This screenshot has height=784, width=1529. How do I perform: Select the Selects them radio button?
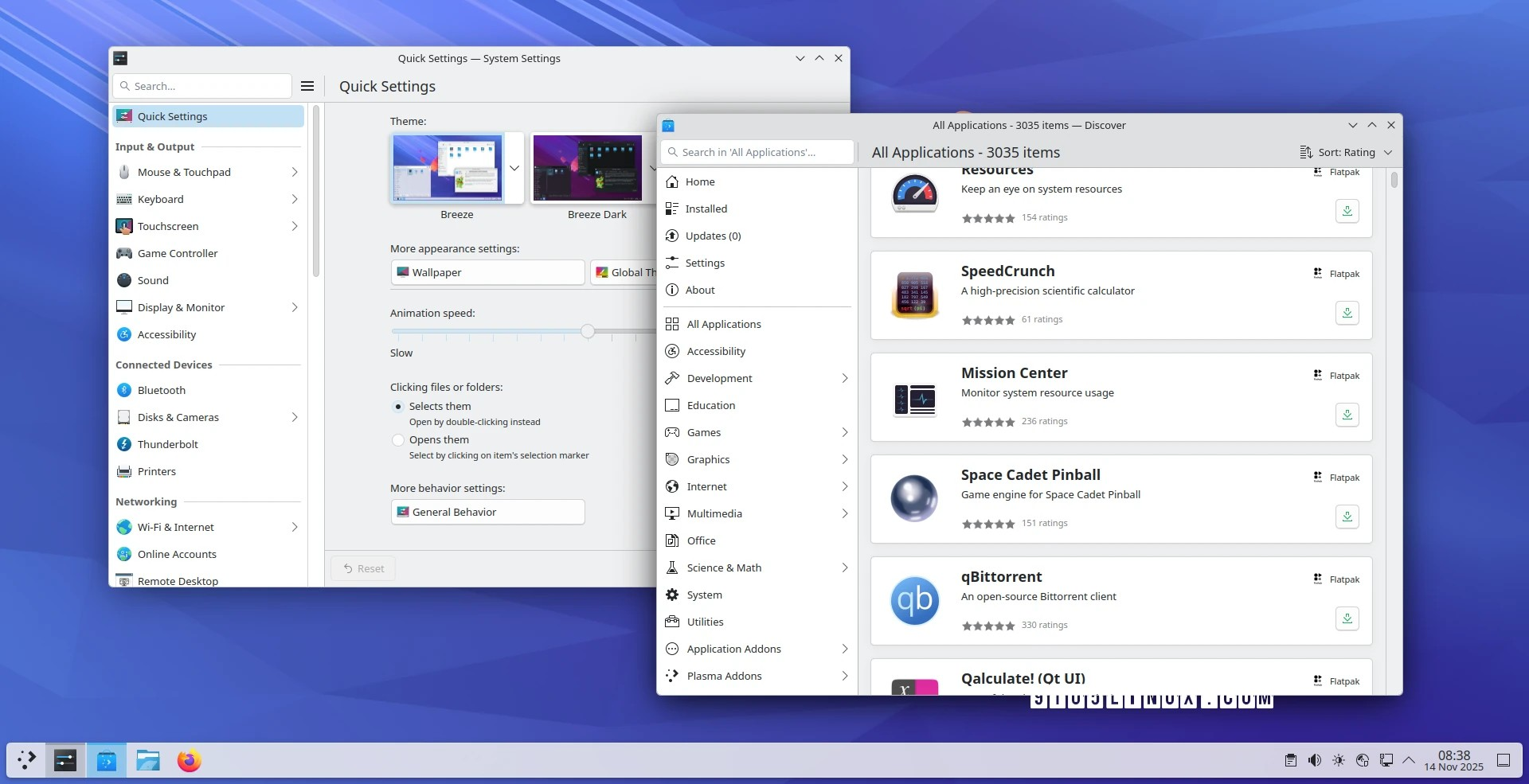[398, 406]
